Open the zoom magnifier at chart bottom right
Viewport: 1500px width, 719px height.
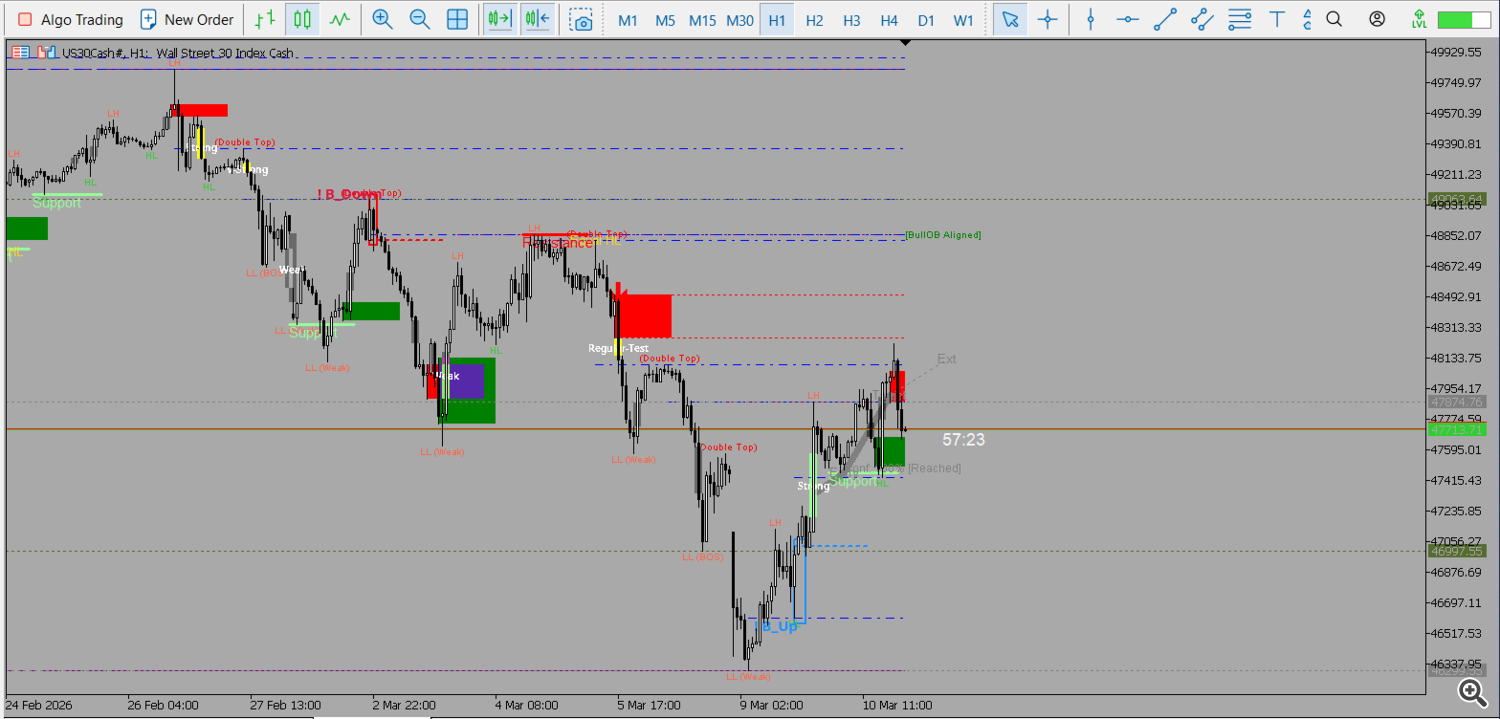point(1471,692)
